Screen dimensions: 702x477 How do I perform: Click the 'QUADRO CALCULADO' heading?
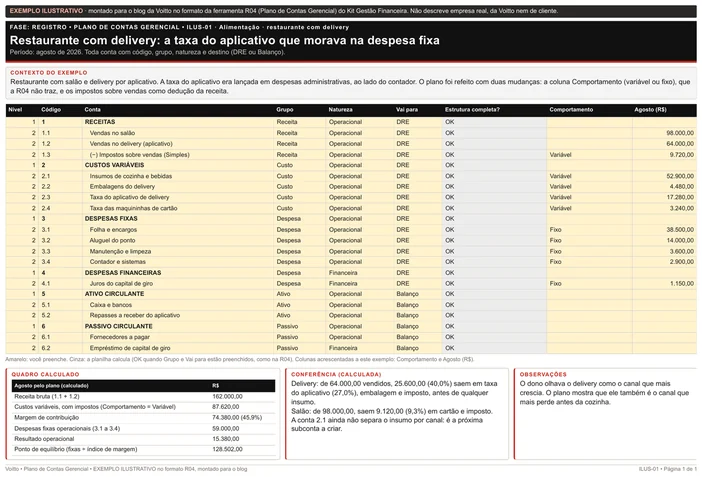(x=45, y=374)
